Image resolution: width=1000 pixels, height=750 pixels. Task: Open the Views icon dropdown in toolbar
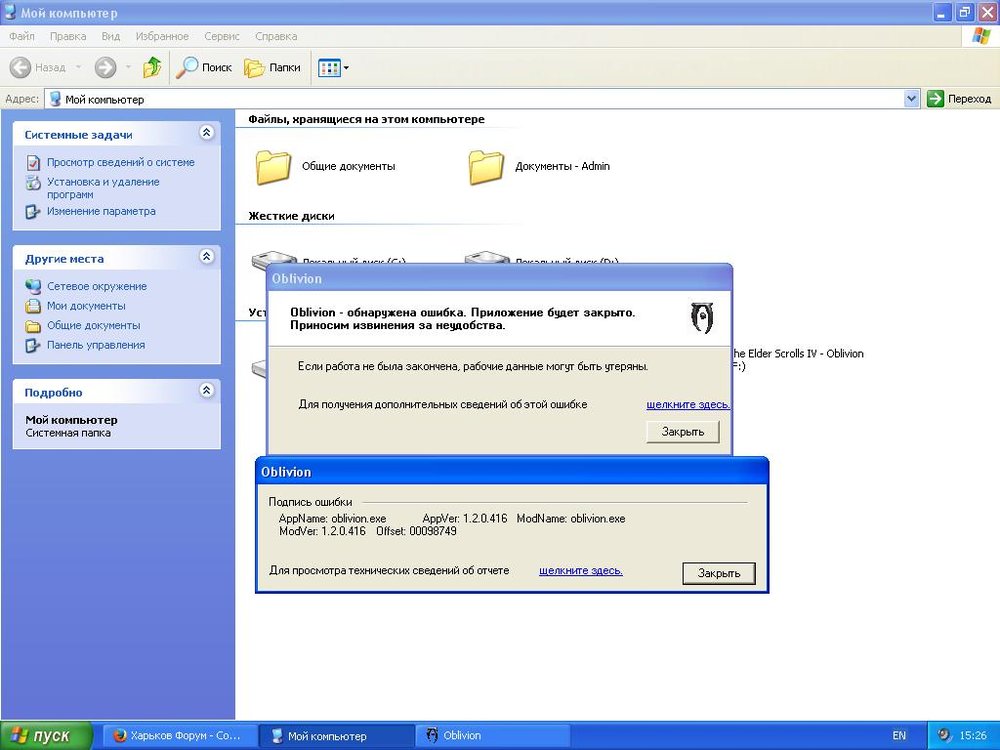click(334, 68)
